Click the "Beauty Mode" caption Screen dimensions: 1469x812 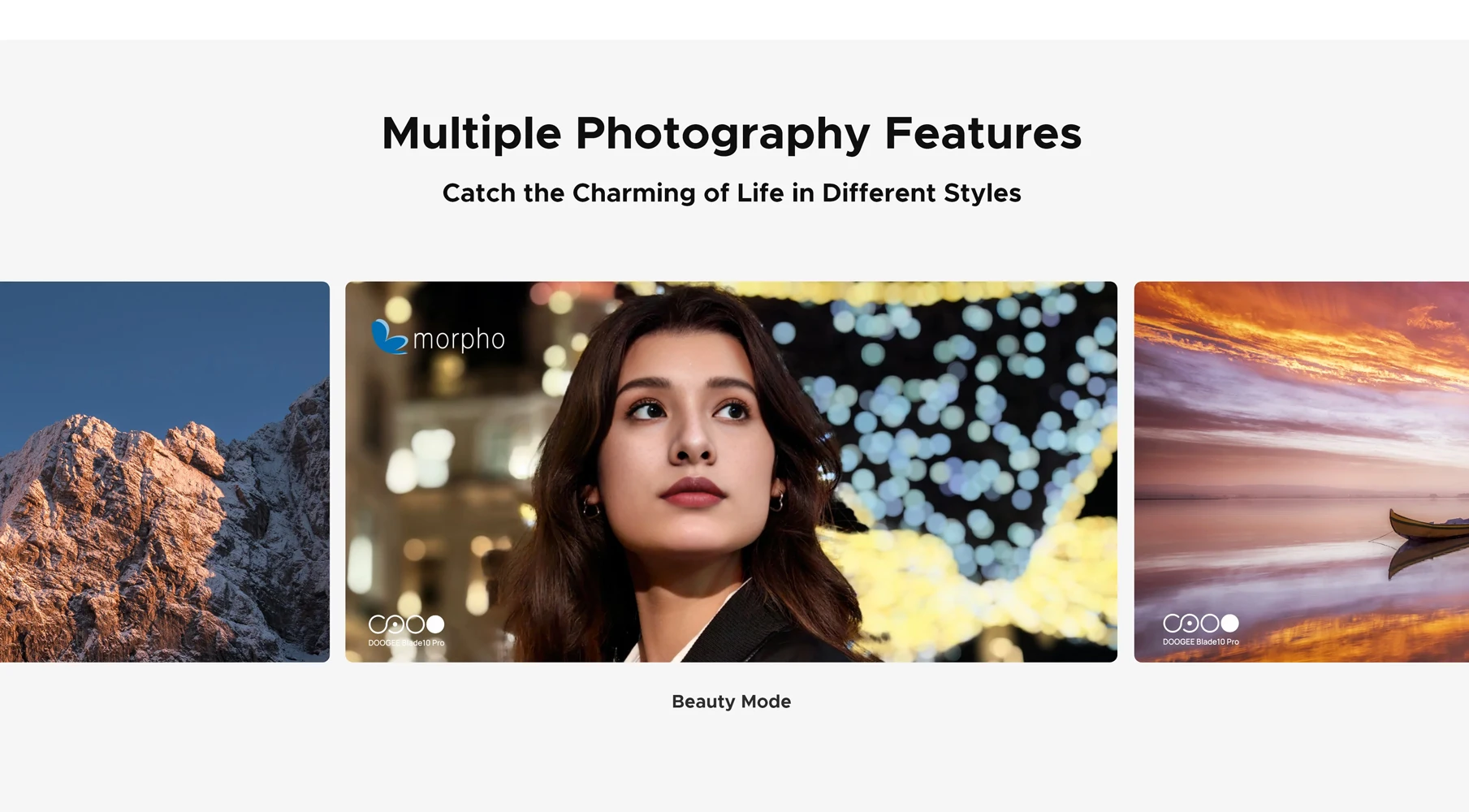[731, 702]
